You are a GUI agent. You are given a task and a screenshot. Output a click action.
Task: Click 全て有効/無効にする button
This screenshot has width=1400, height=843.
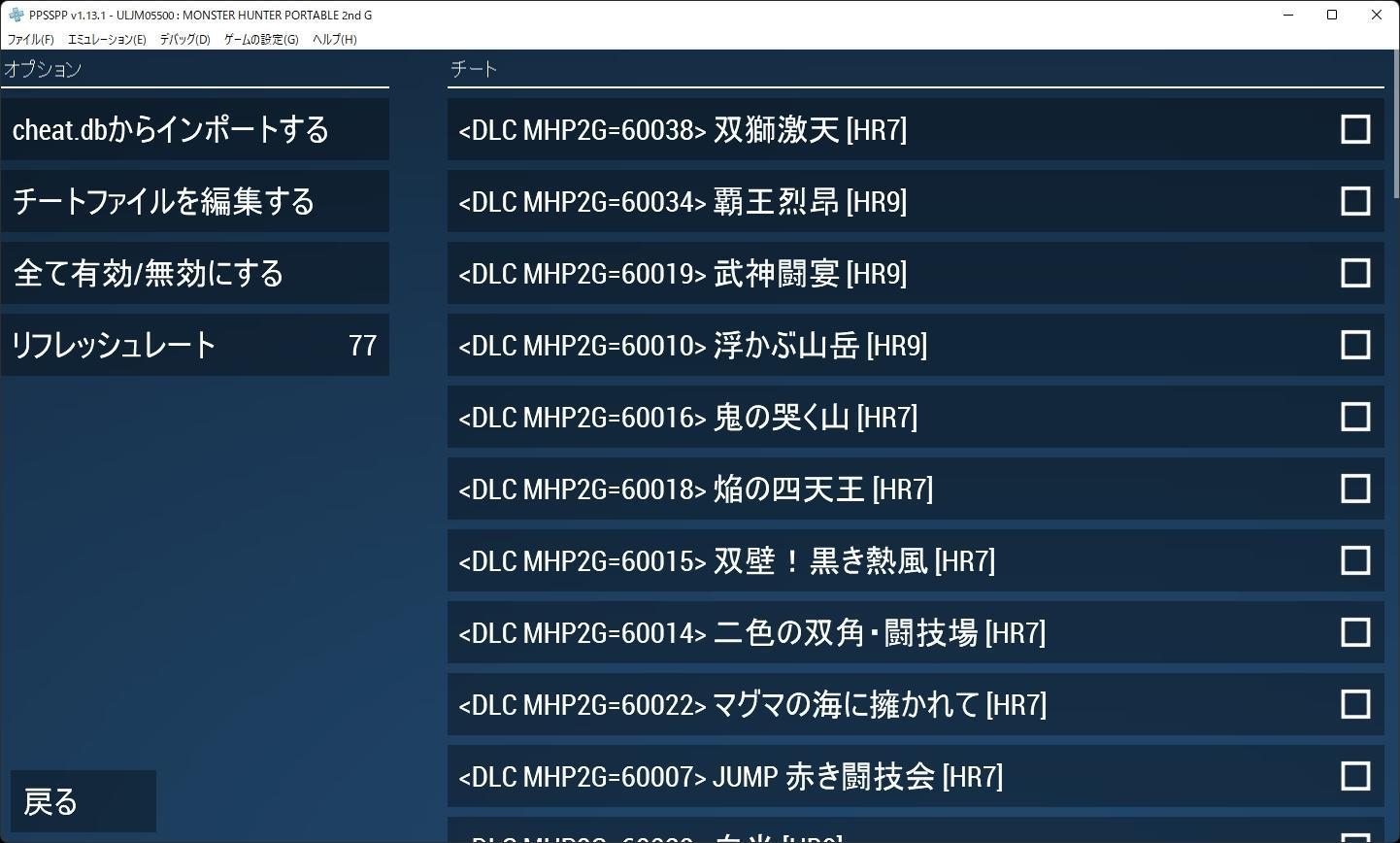(x=195, y=273)
